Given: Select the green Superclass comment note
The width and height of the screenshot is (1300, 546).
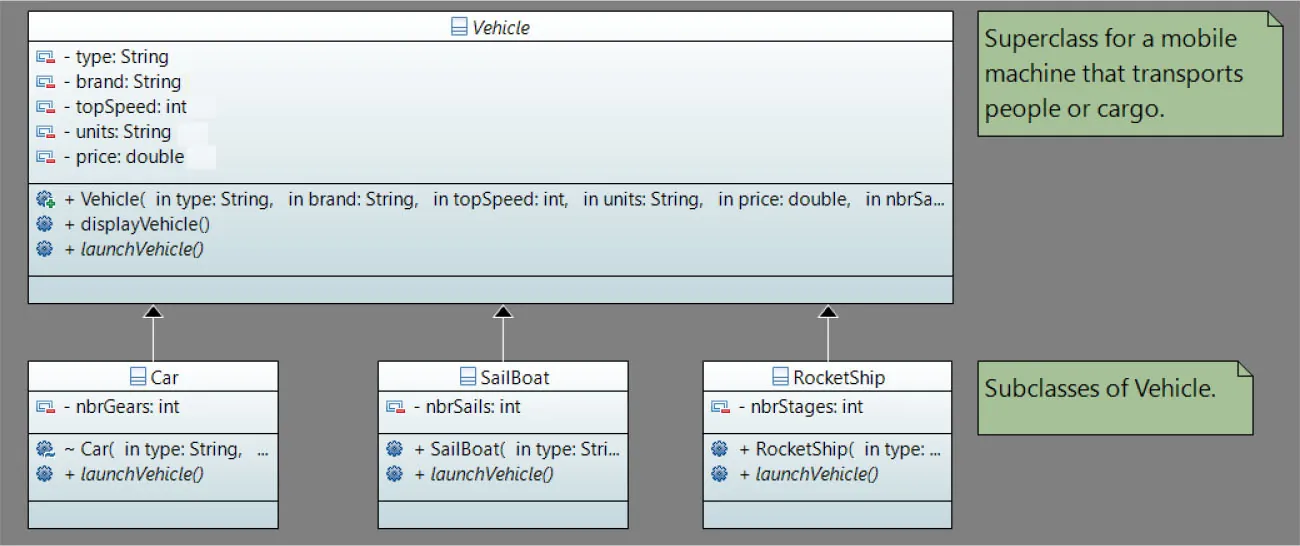Looking at the screenshot, I should pos(1128,74).
